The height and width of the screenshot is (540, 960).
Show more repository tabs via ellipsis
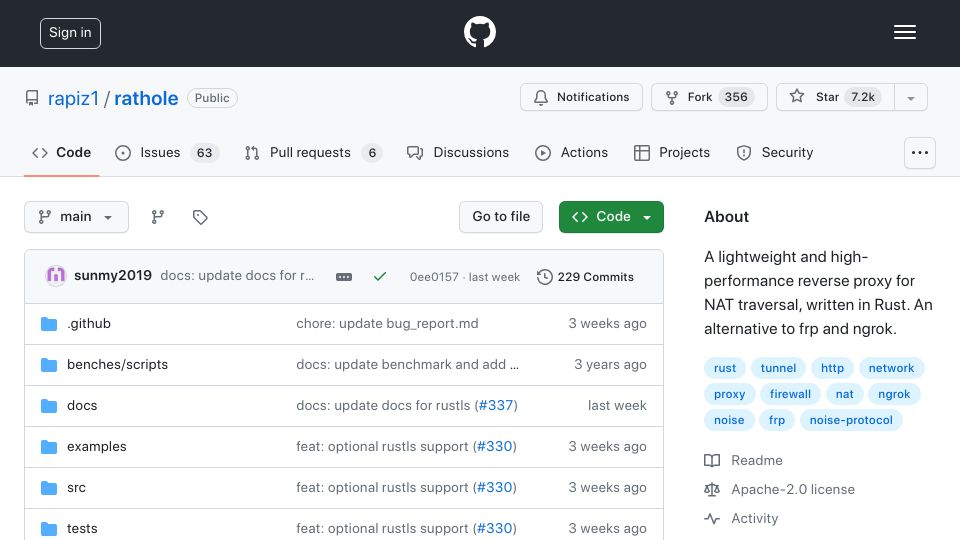(920, 153)
